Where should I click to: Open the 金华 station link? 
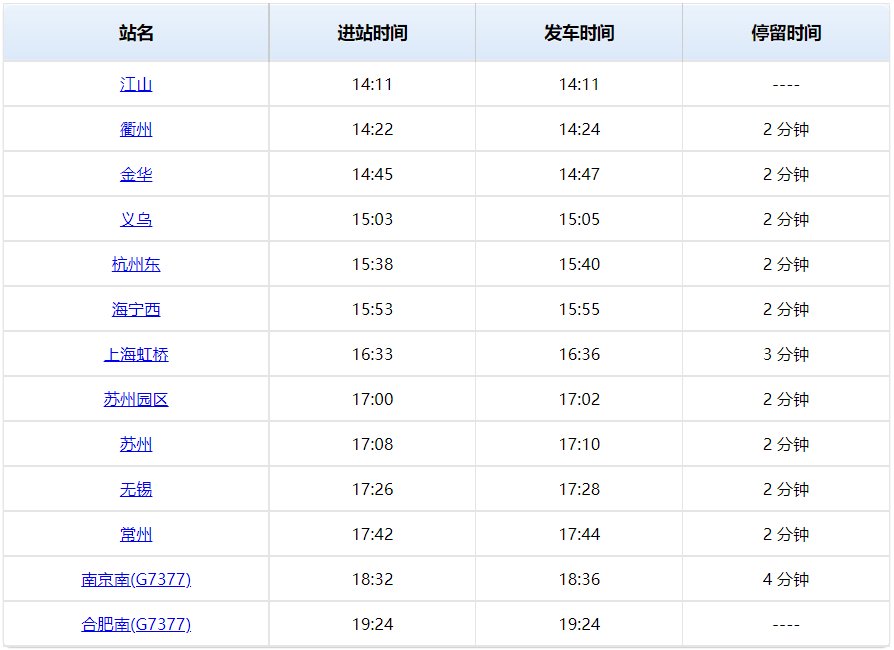click(136, 175)
